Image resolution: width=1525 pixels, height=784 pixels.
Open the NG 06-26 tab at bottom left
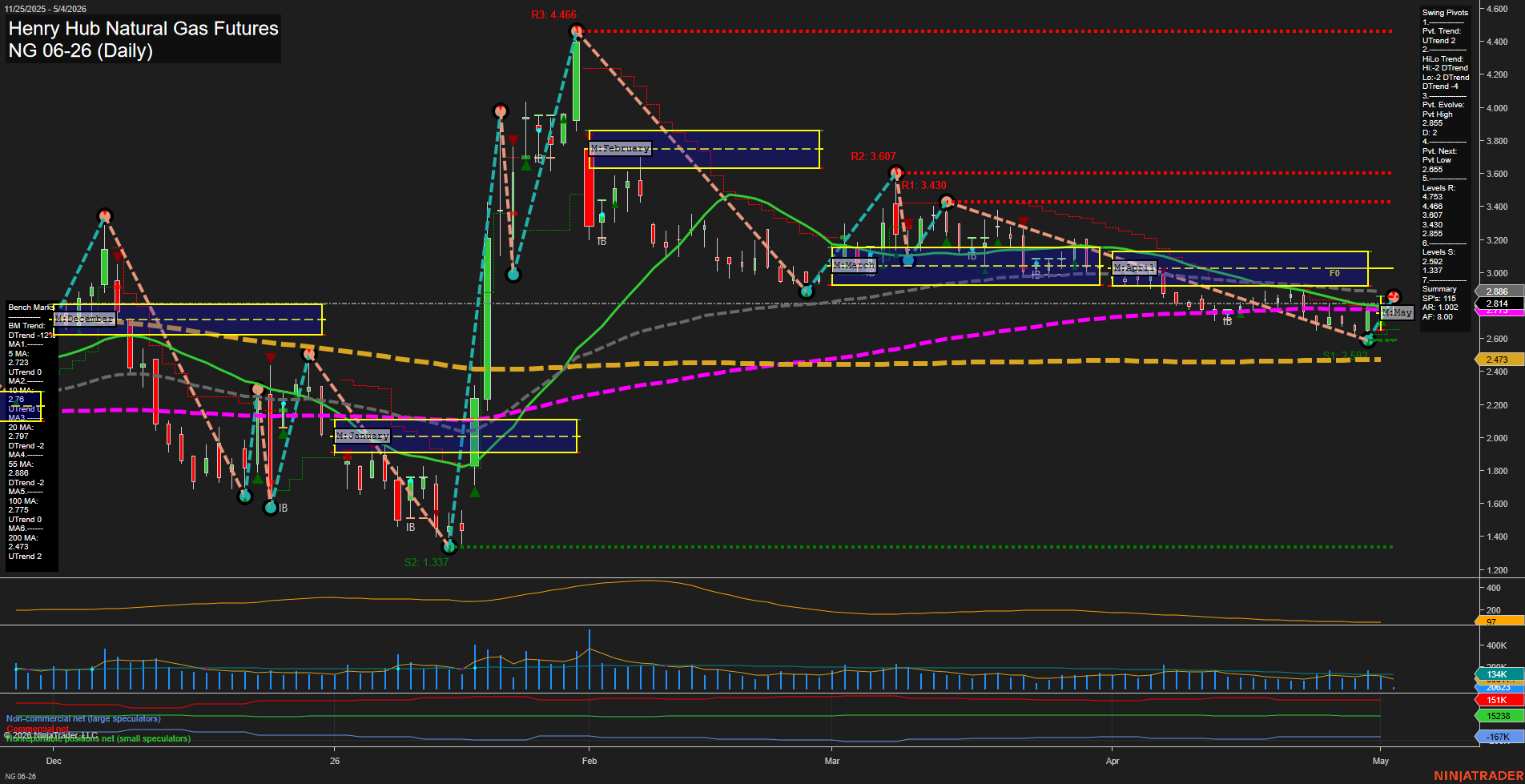[x=19, y=777]
